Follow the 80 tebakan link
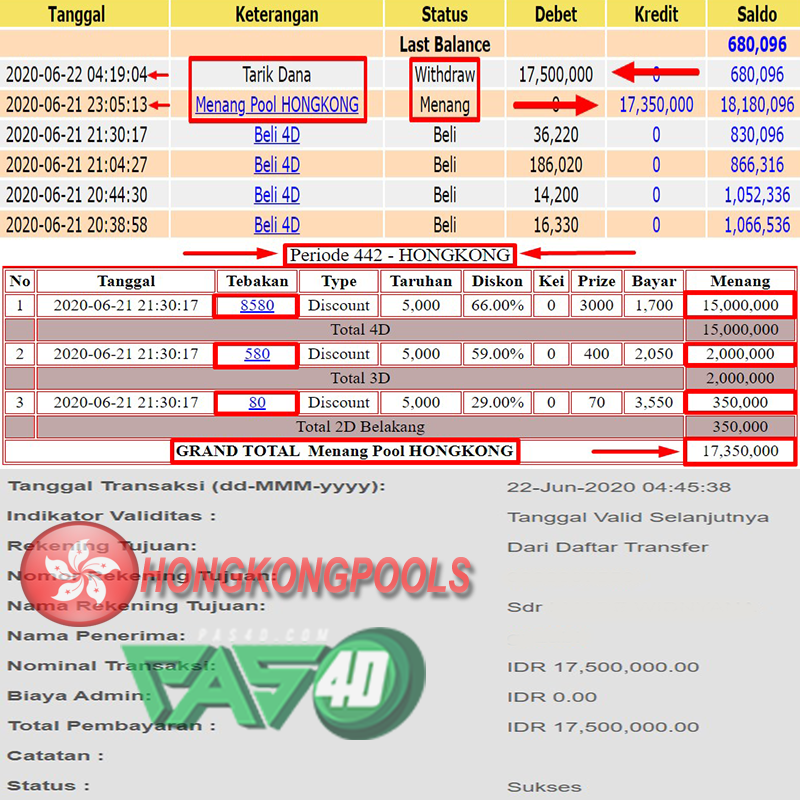 257,402
